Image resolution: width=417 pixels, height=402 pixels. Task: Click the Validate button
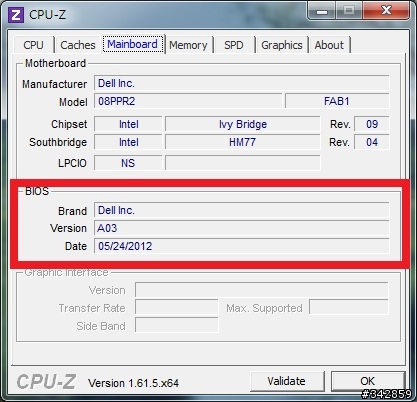pyautogui.click(x=287, y=381)
